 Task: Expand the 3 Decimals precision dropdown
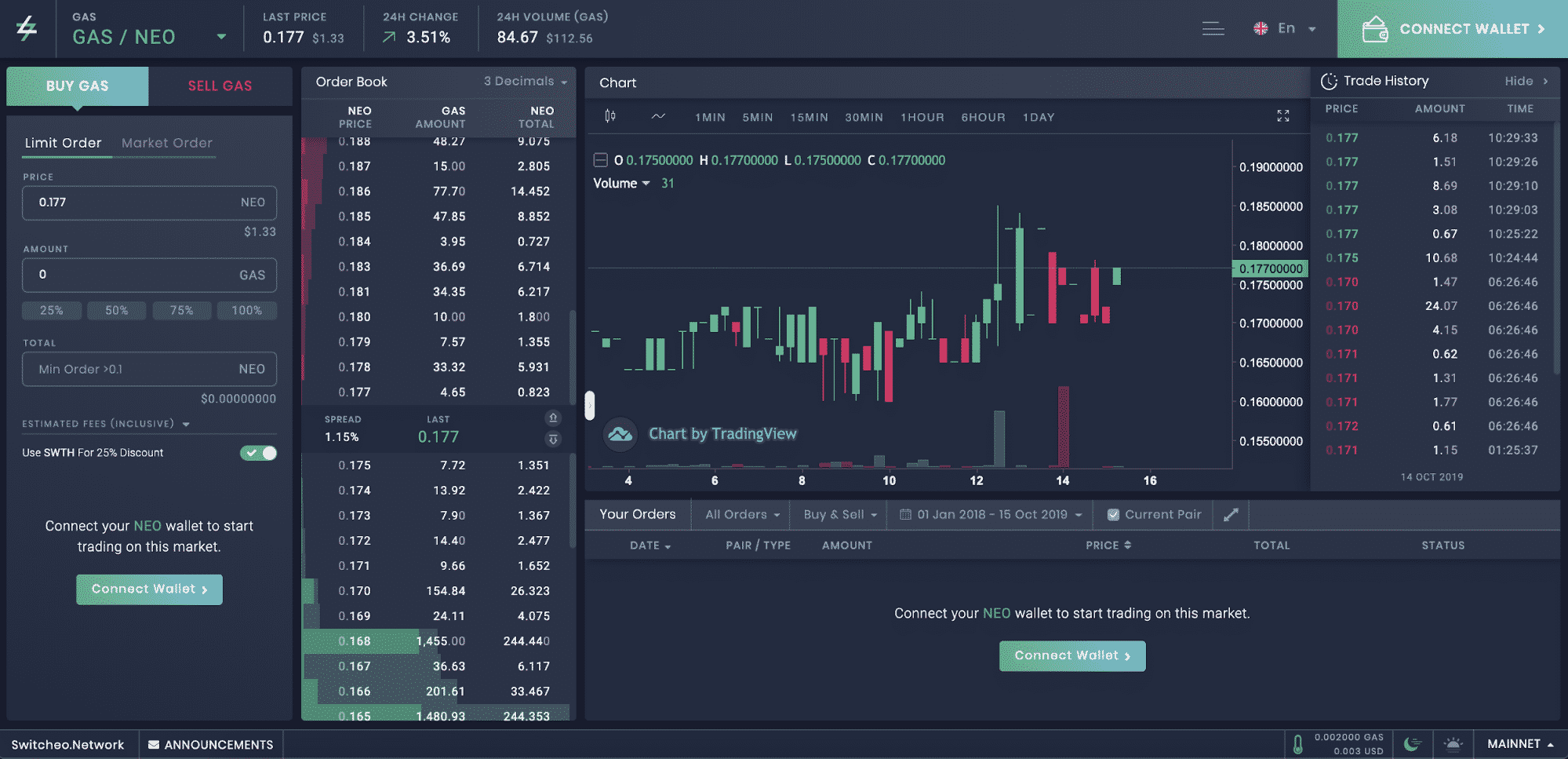click(x=524, y=81)
